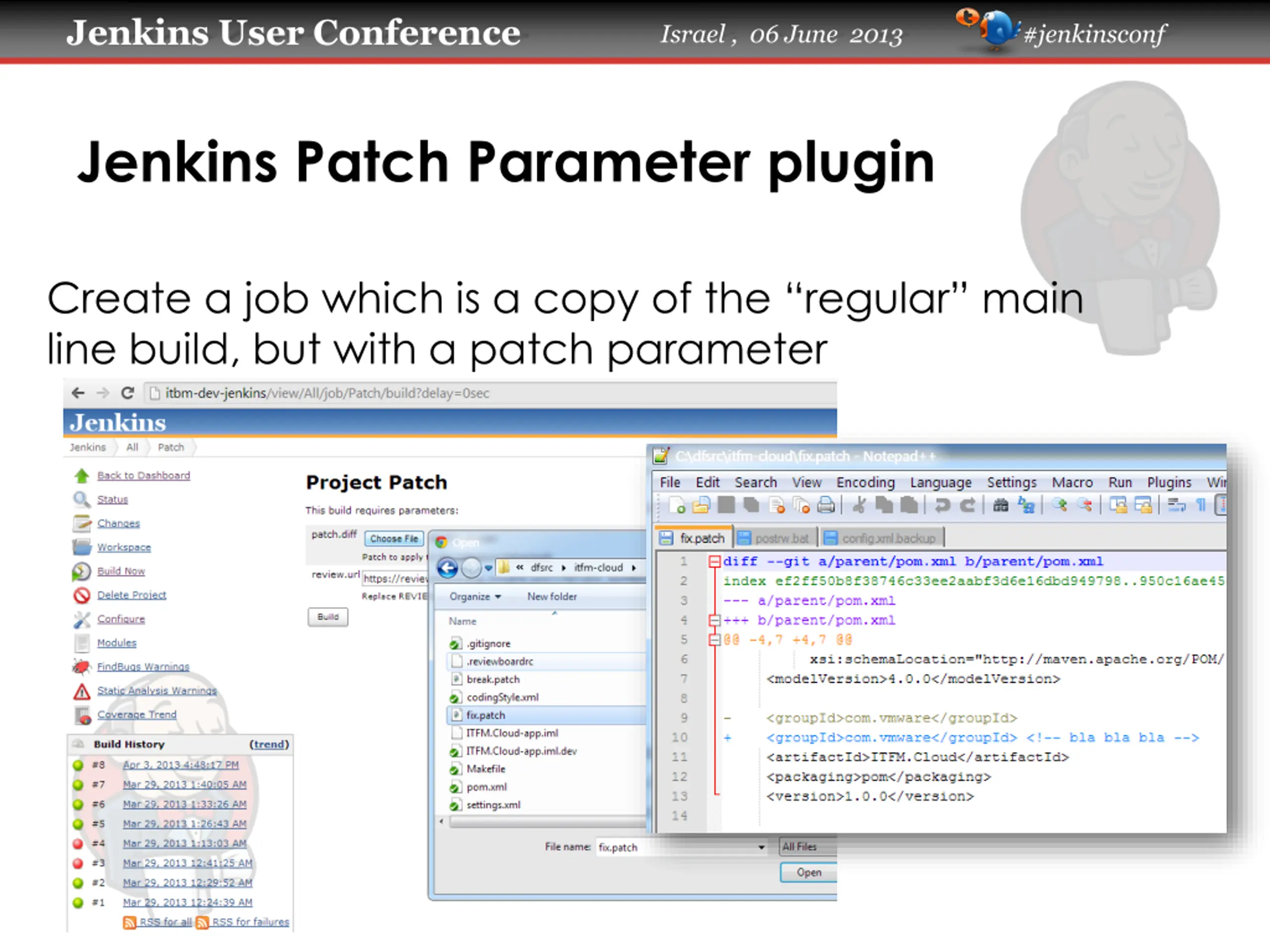This screenshot has height=952, width=1270.
Task: Switch to the config.xml.backup tab
Action: (x=883, y=538)
